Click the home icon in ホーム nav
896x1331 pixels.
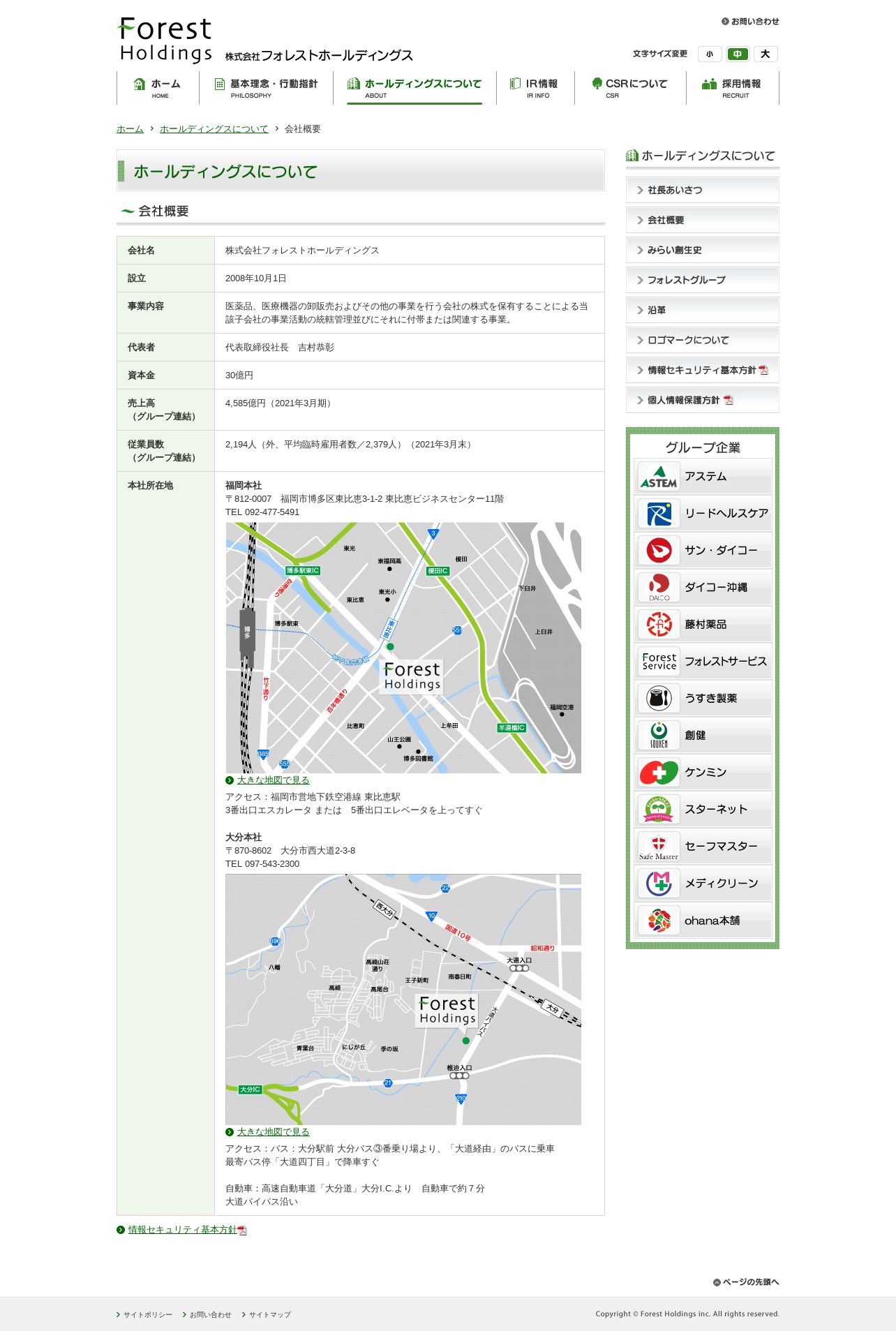click(140, 84)
